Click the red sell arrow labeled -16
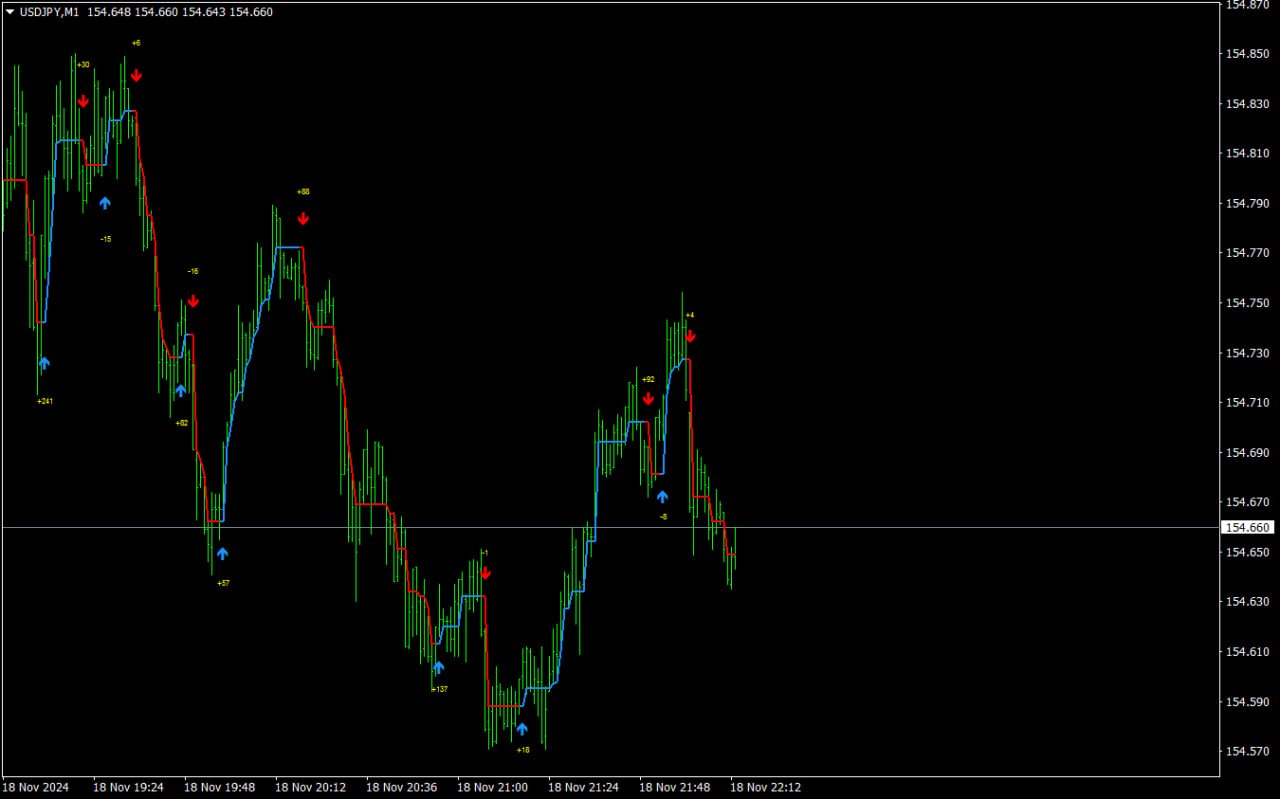Viewport: 1280px width, 799px height. (x=193, y=301)
